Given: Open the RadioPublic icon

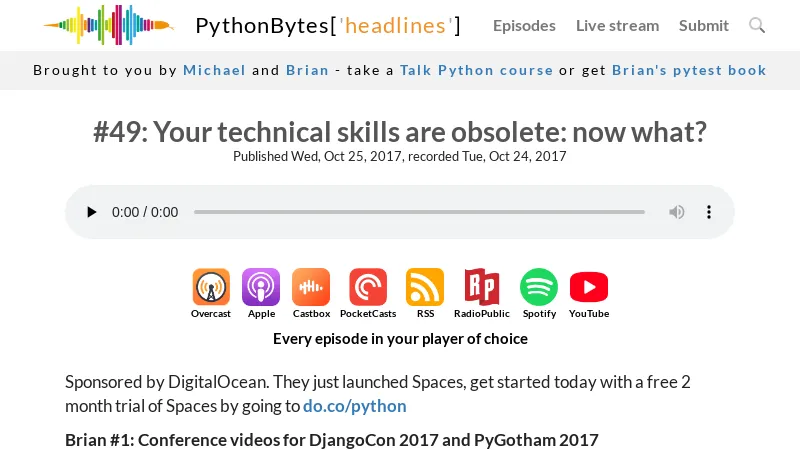Looking at the screenshot, I should [481, 287].
